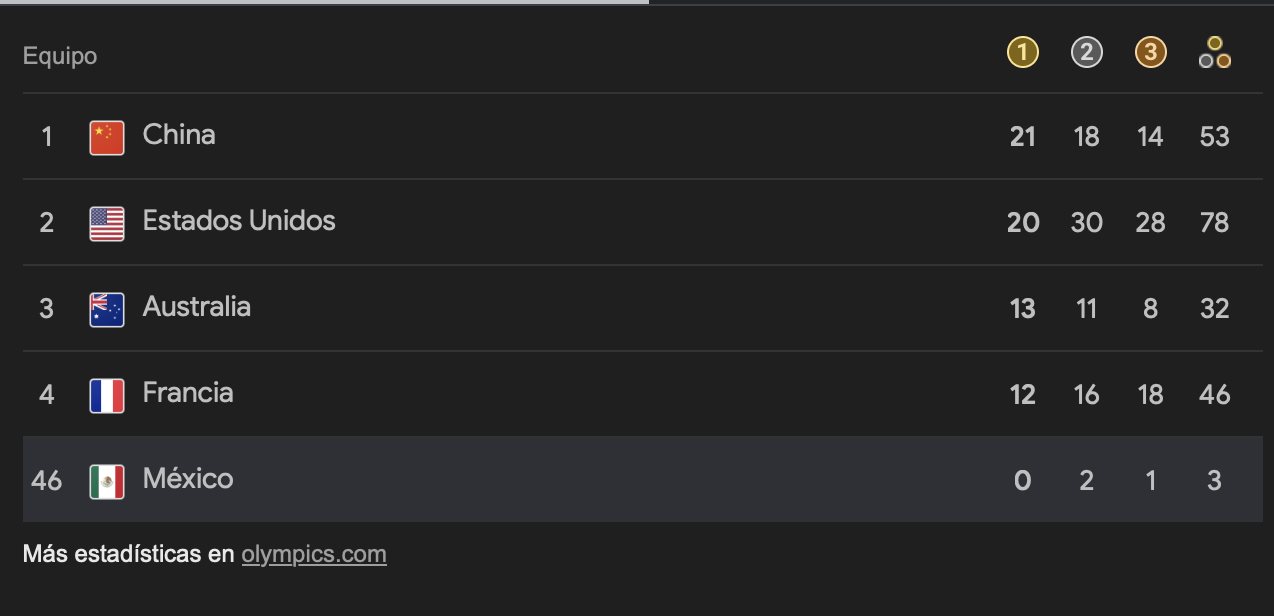Open the olympics.com link

pyautogui.click(x=314, y=554)
